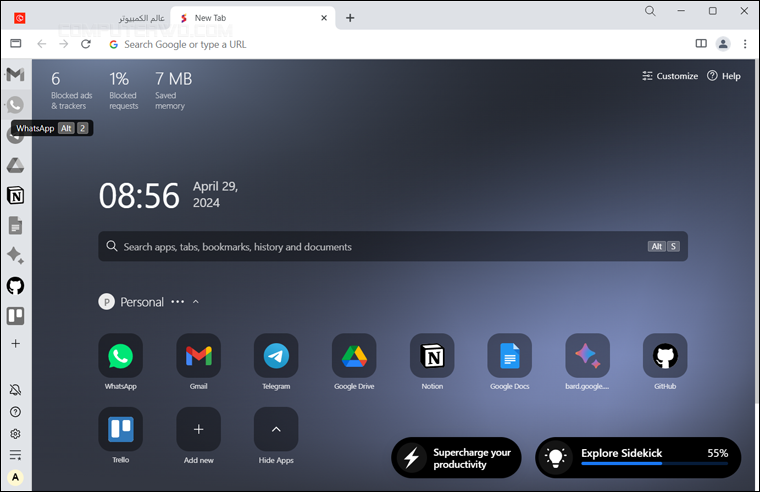Click the vertical scrollbar on the right
This screenshot has width=760, height=492.
pos(757,233)
